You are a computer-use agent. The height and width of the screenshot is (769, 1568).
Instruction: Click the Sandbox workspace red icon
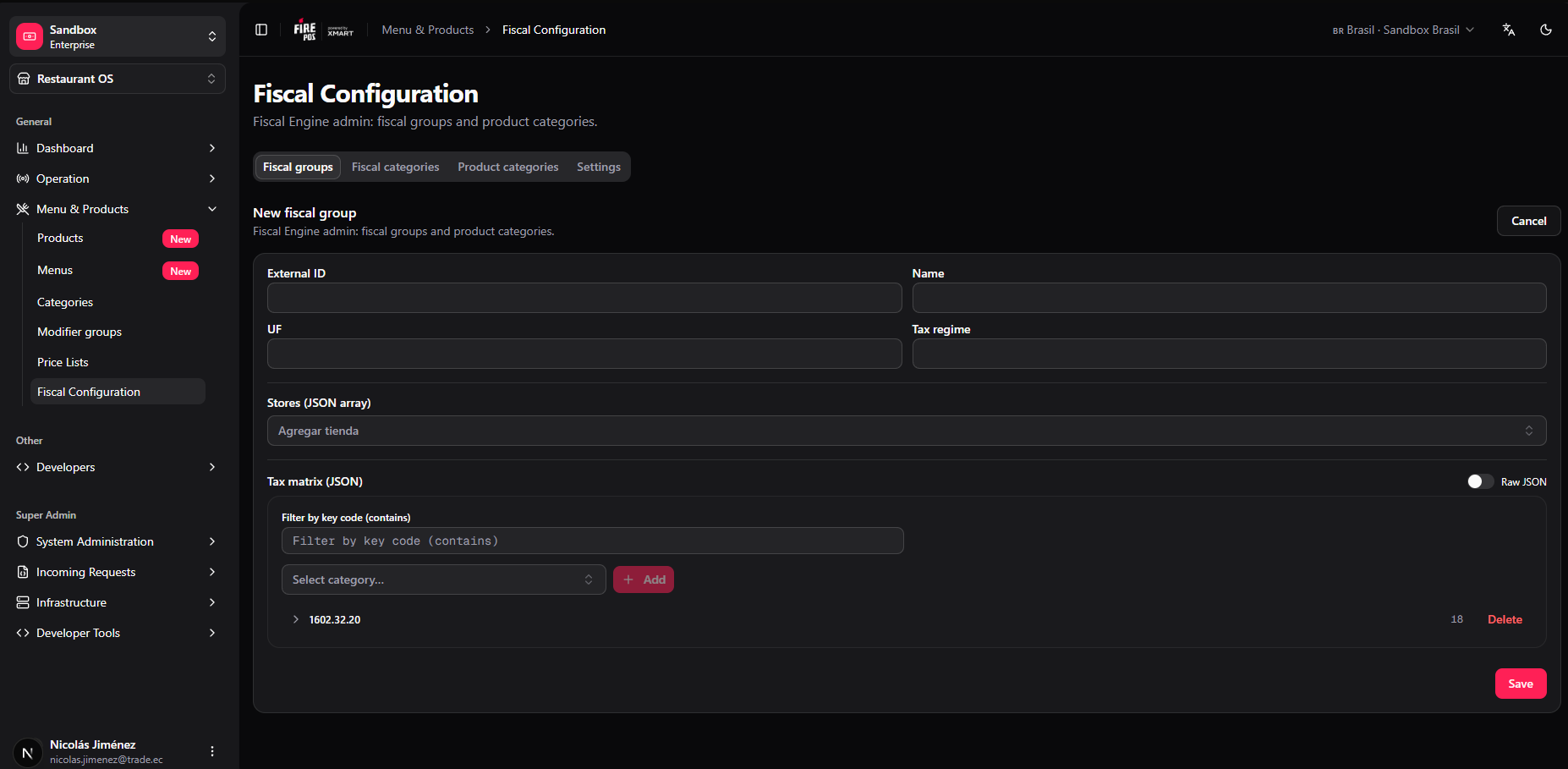point(30,36)
